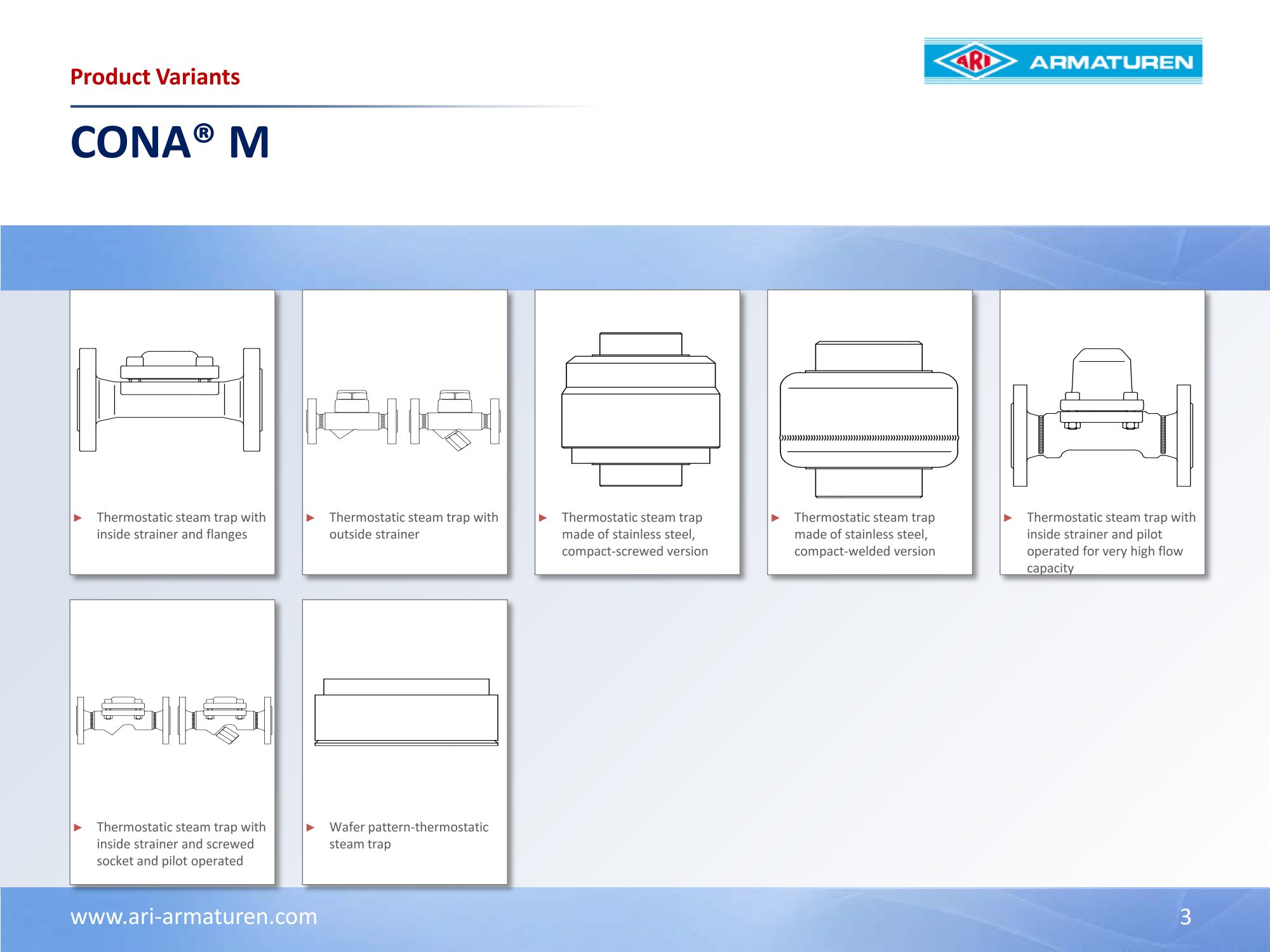Click 'screwed socket and pilot operated' caption
1270x952 pixels.
(175, 852)
